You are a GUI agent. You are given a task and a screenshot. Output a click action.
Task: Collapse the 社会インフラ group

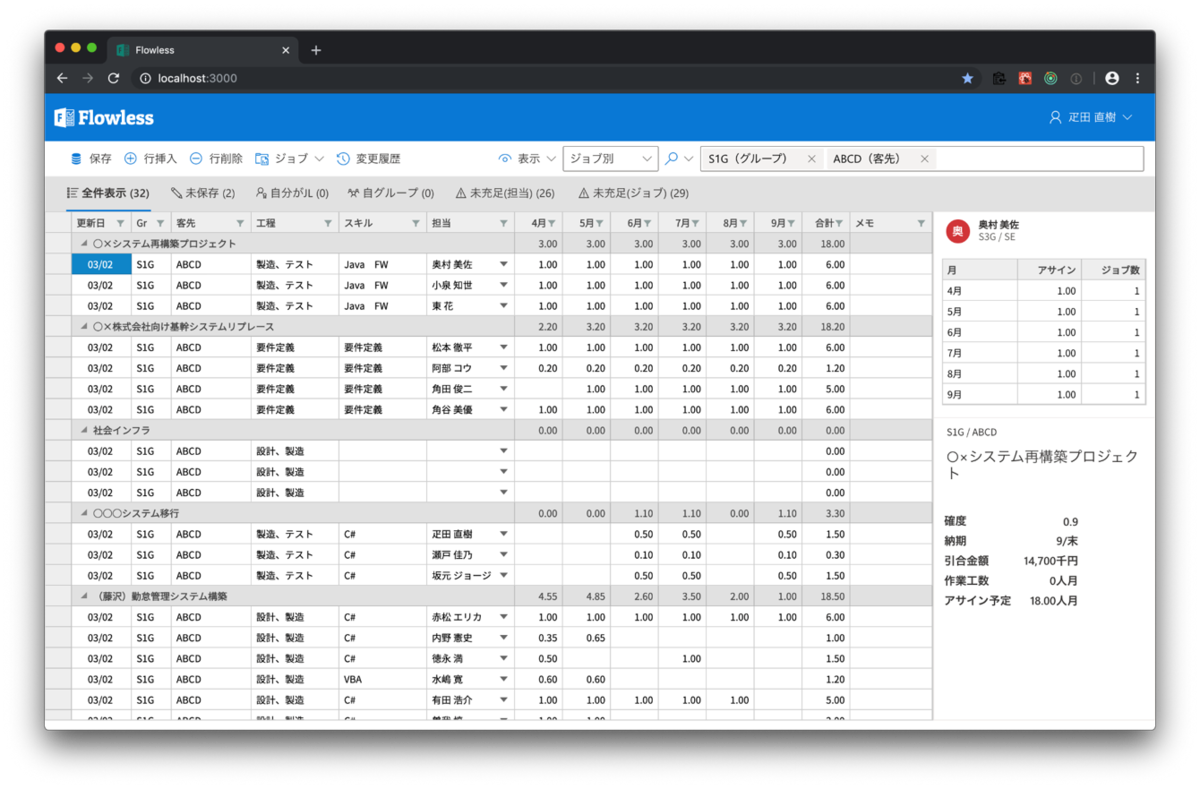84,431
